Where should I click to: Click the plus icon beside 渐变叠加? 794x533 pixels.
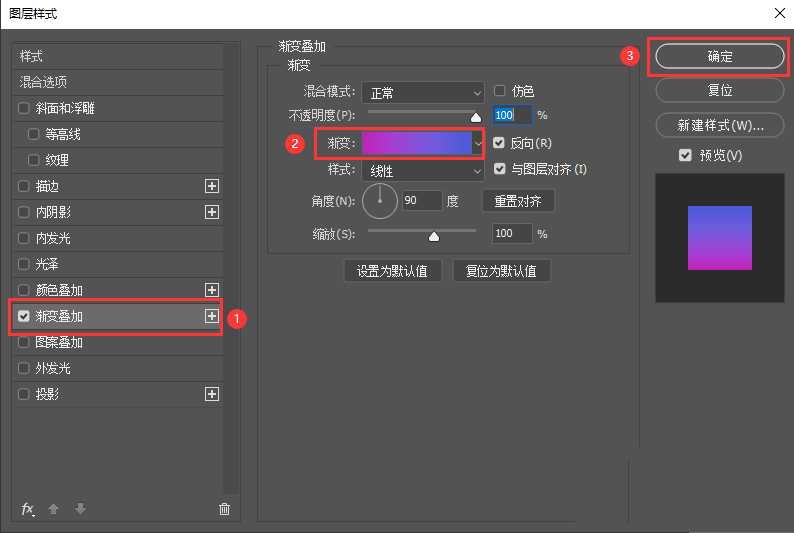(212, 316)
